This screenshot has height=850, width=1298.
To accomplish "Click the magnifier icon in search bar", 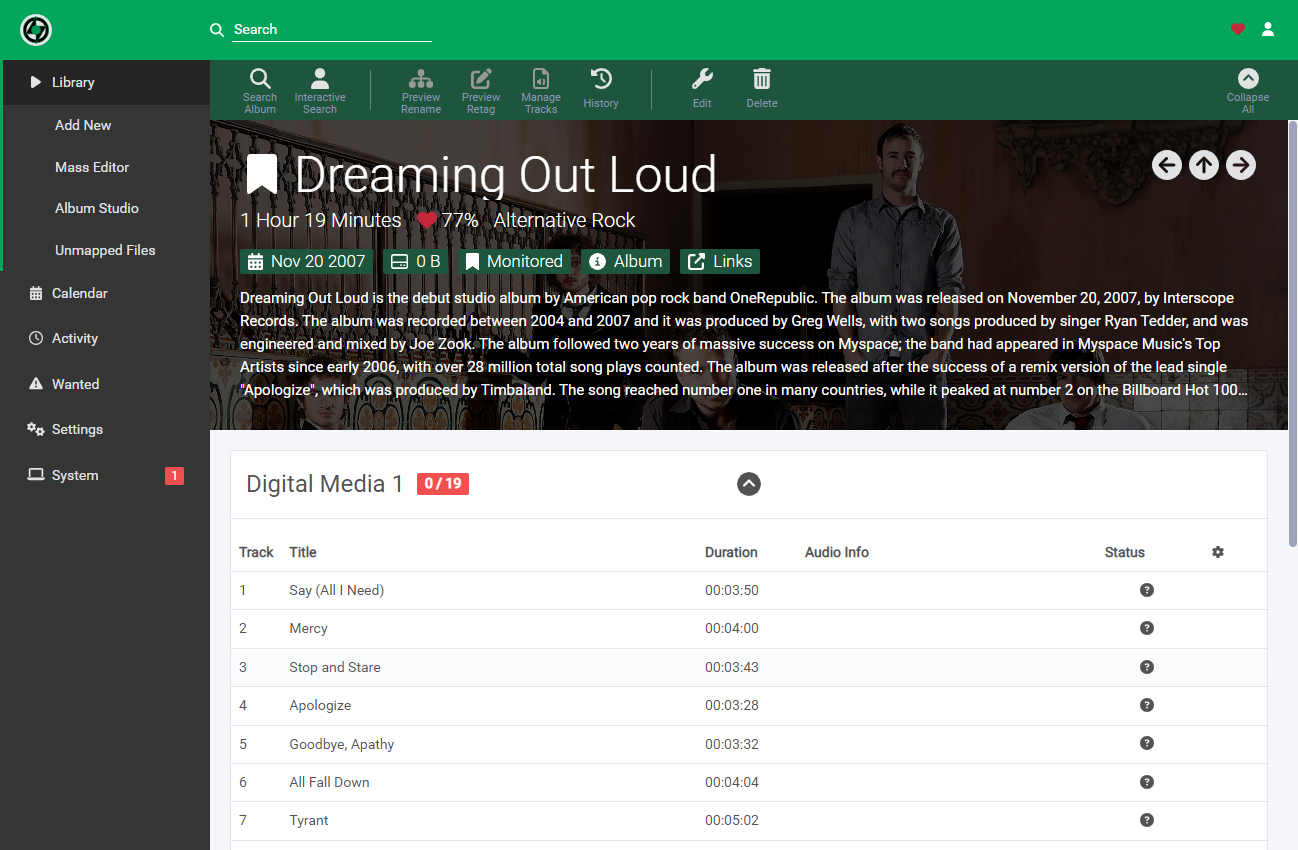I will [217, 30].
